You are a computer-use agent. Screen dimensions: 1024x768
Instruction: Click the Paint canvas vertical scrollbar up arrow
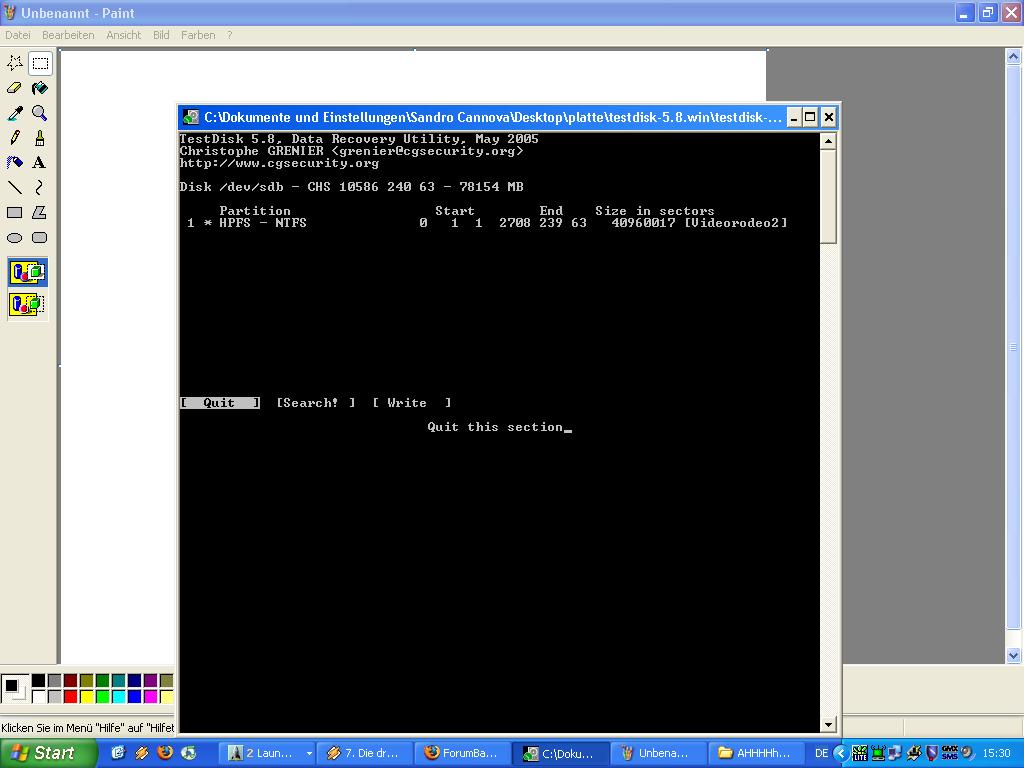[1014, 56]
